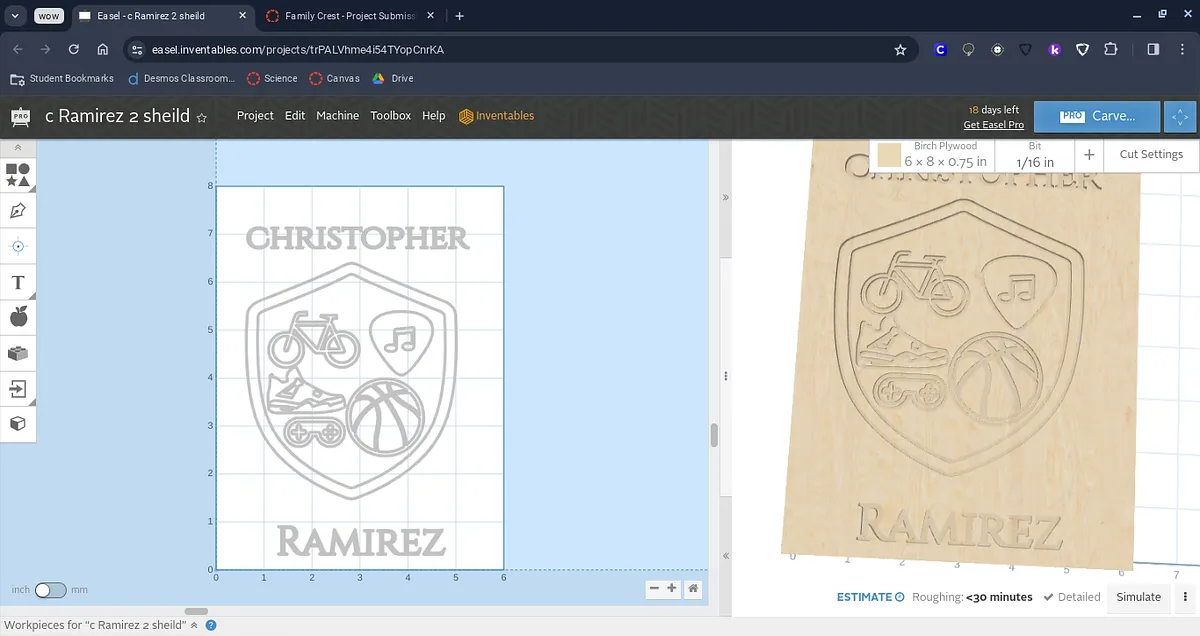Click the jog machine arrows button
Image resolution: width=1200 pixels, height=636 pixels.
tap(1181, 116)
